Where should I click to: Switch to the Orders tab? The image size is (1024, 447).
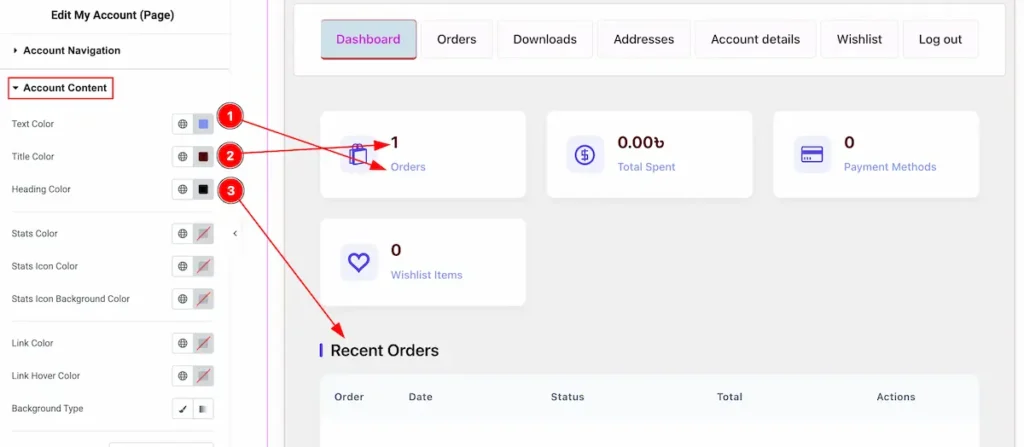point(456,40)
